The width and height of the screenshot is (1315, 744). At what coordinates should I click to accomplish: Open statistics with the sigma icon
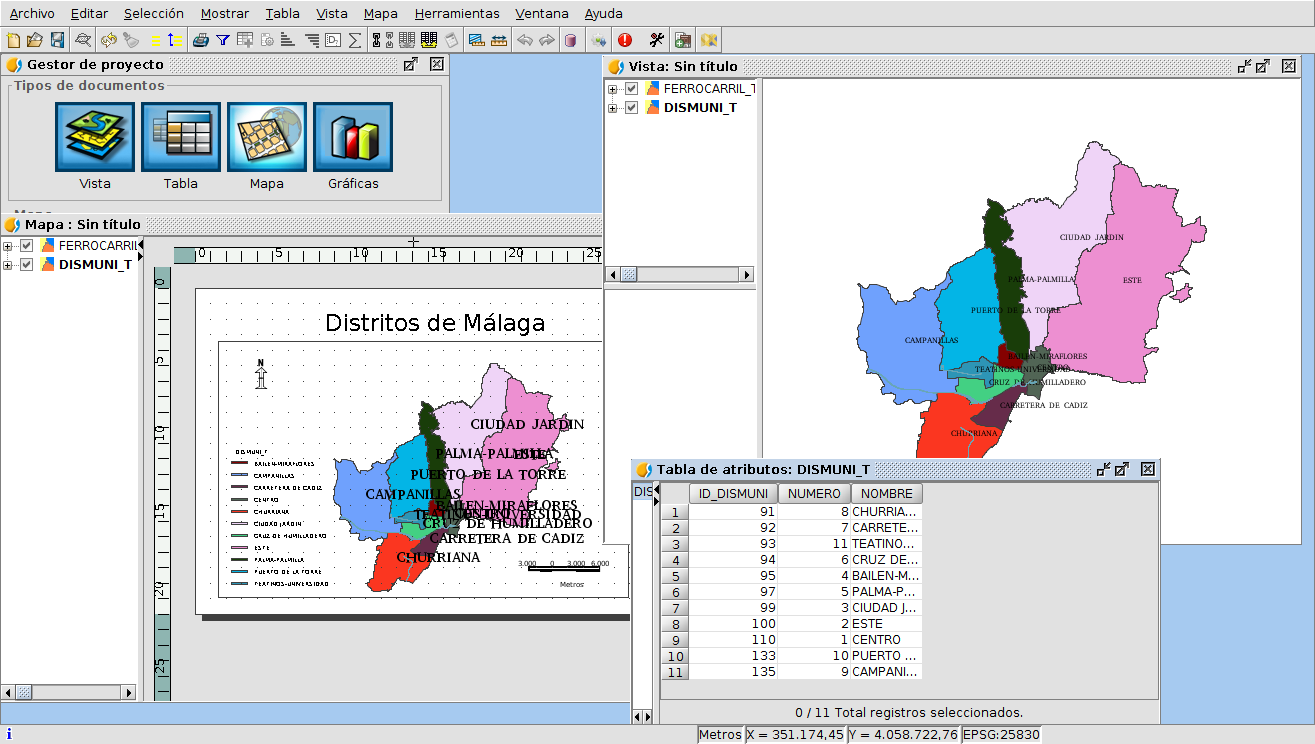coord(354,40)
